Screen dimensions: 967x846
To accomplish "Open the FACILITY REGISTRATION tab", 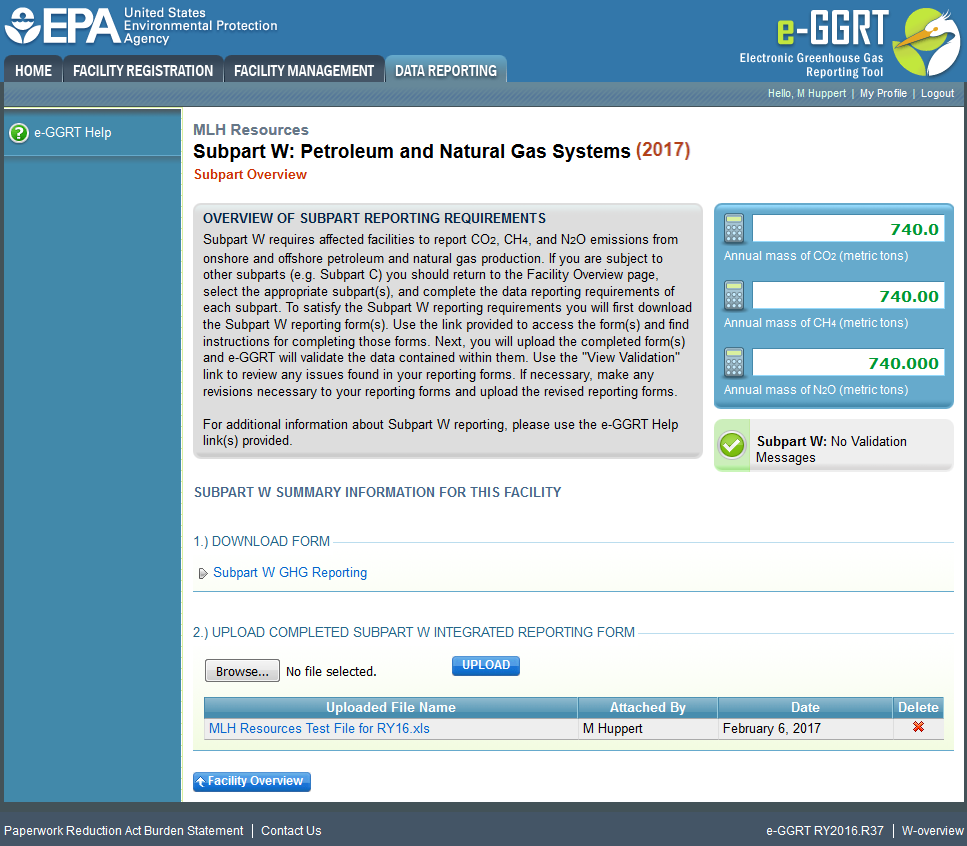I will point(143,70).
